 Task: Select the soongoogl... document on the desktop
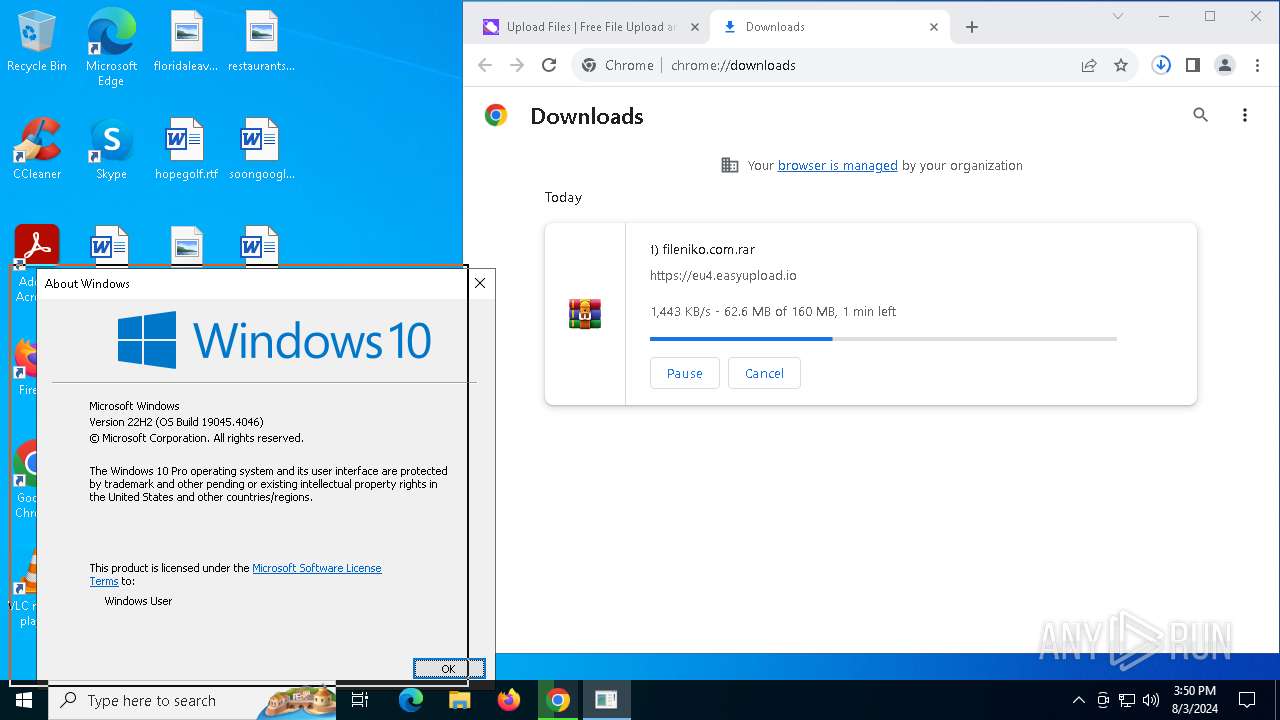261,149
